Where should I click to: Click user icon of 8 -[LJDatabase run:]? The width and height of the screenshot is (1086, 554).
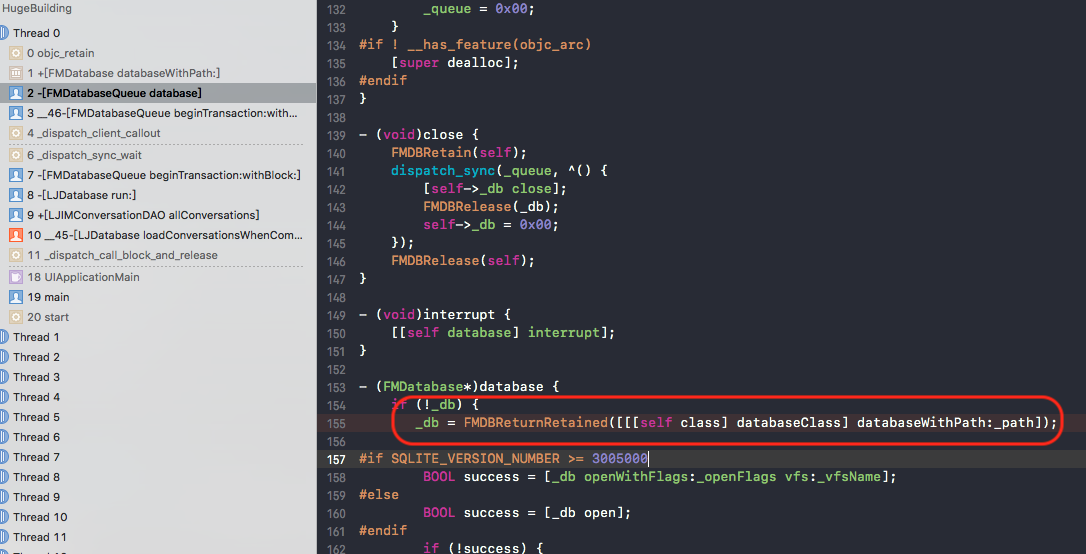16,195
